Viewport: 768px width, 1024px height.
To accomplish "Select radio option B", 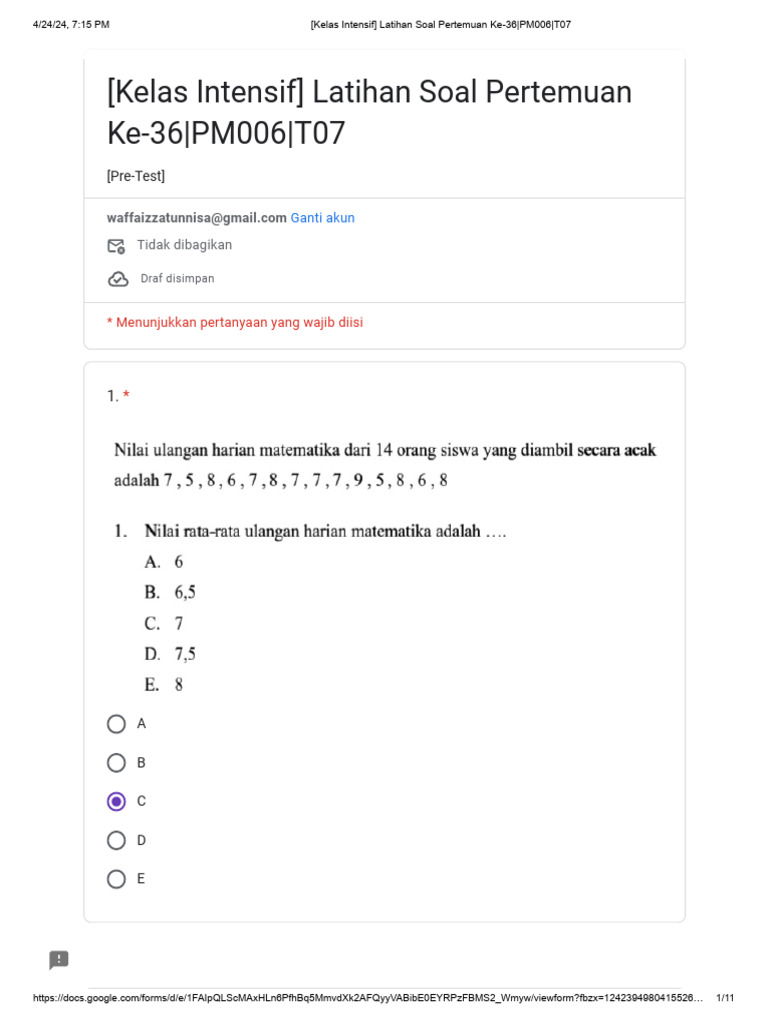I will [x=117, y=763].
